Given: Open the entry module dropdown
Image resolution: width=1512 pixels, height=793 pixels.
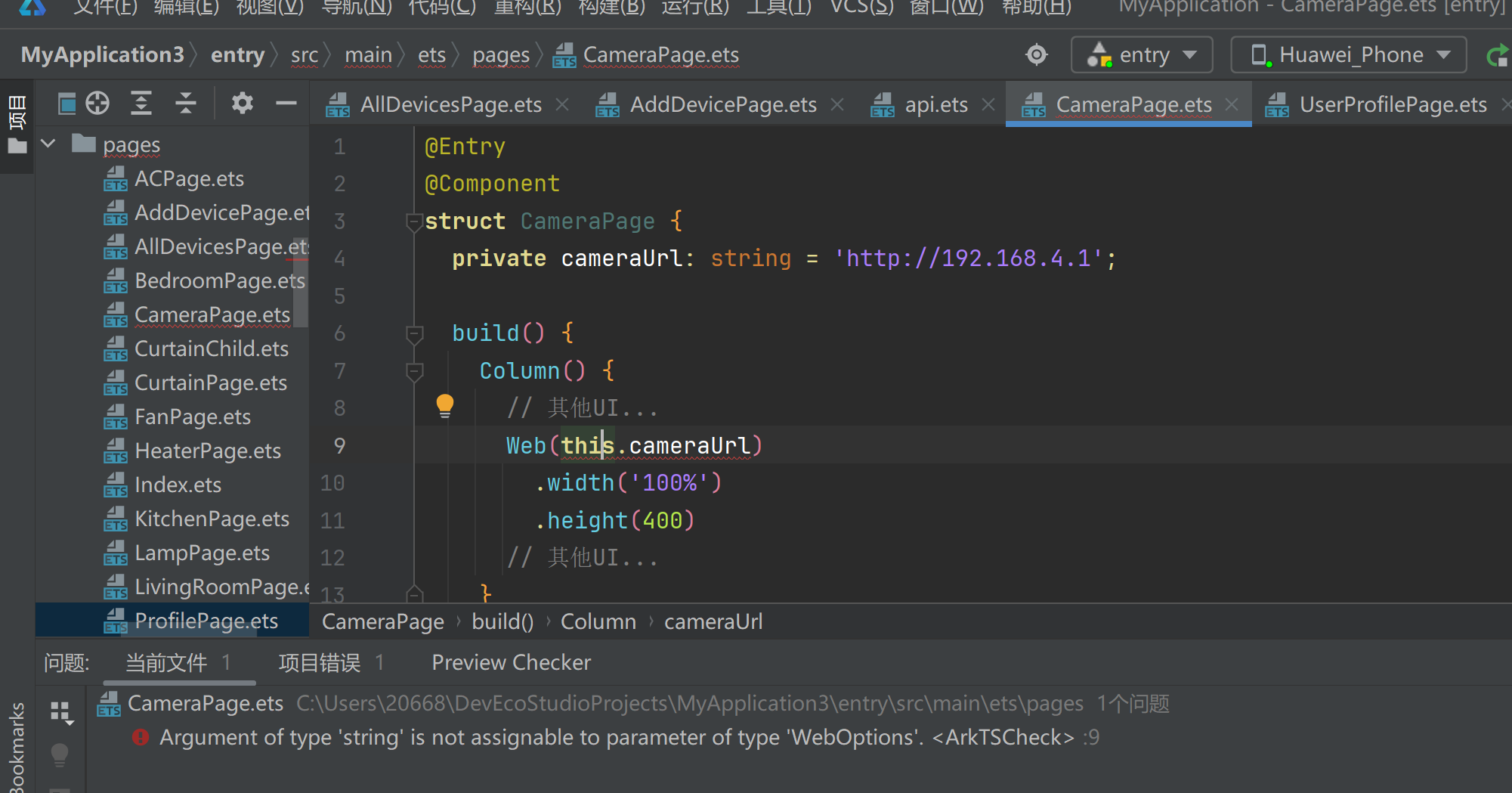Looking at the screenshot, I should point(1142,54).
